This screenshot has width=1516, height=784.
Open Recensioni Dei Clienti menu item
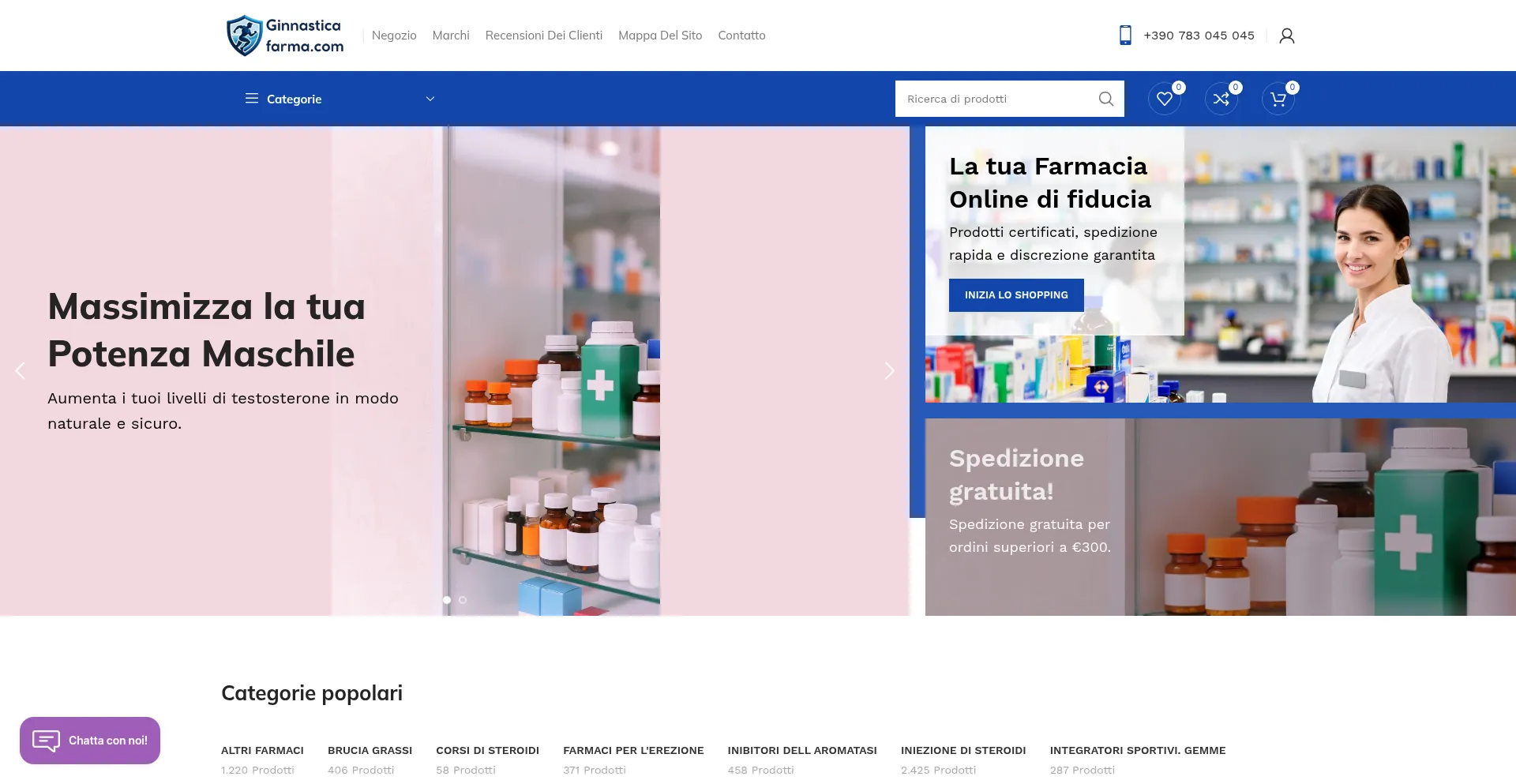pos(544,36)
